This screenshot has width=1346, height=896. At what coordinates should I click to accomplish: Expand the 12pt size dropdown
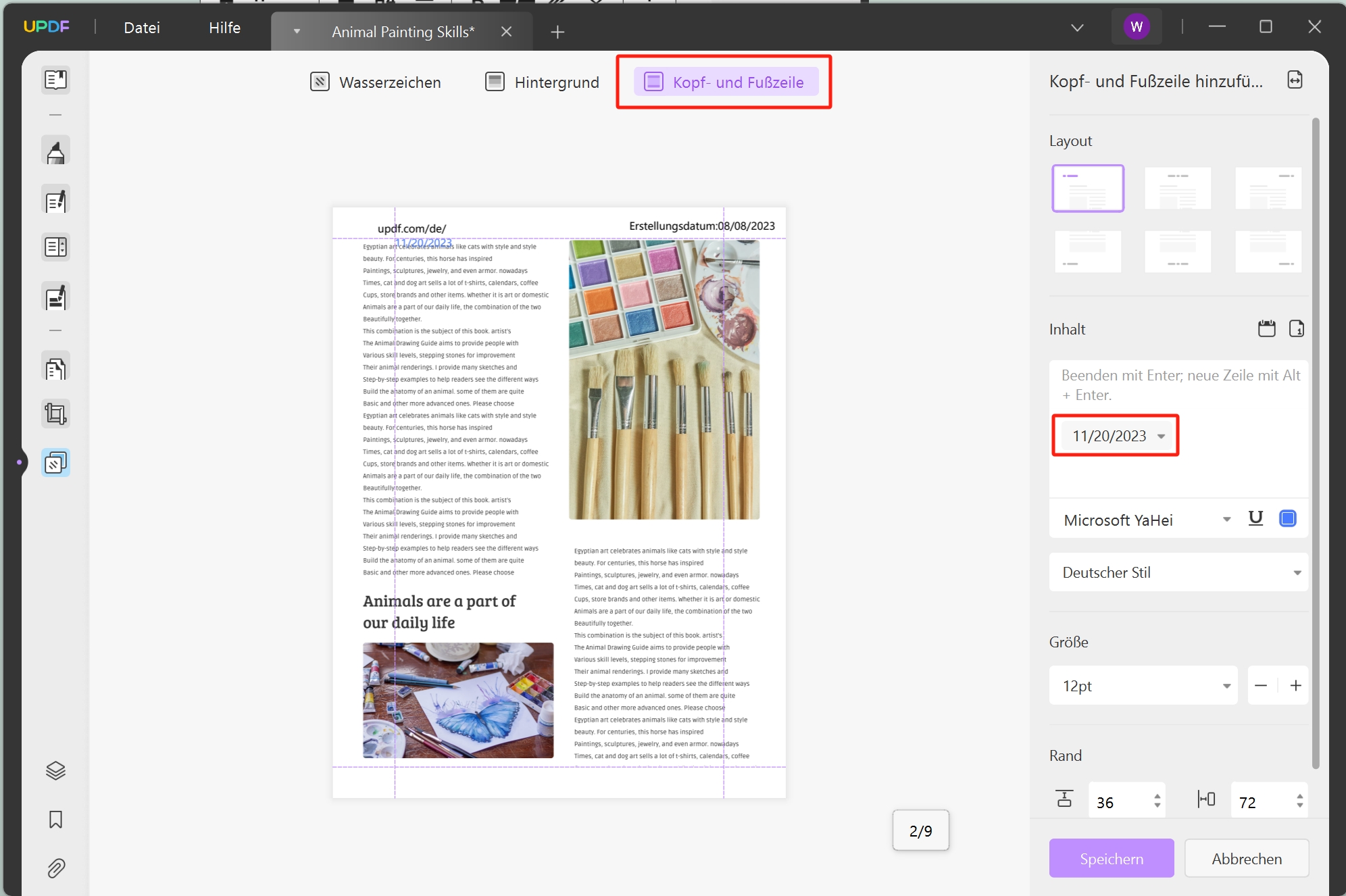click(1226, 686)
